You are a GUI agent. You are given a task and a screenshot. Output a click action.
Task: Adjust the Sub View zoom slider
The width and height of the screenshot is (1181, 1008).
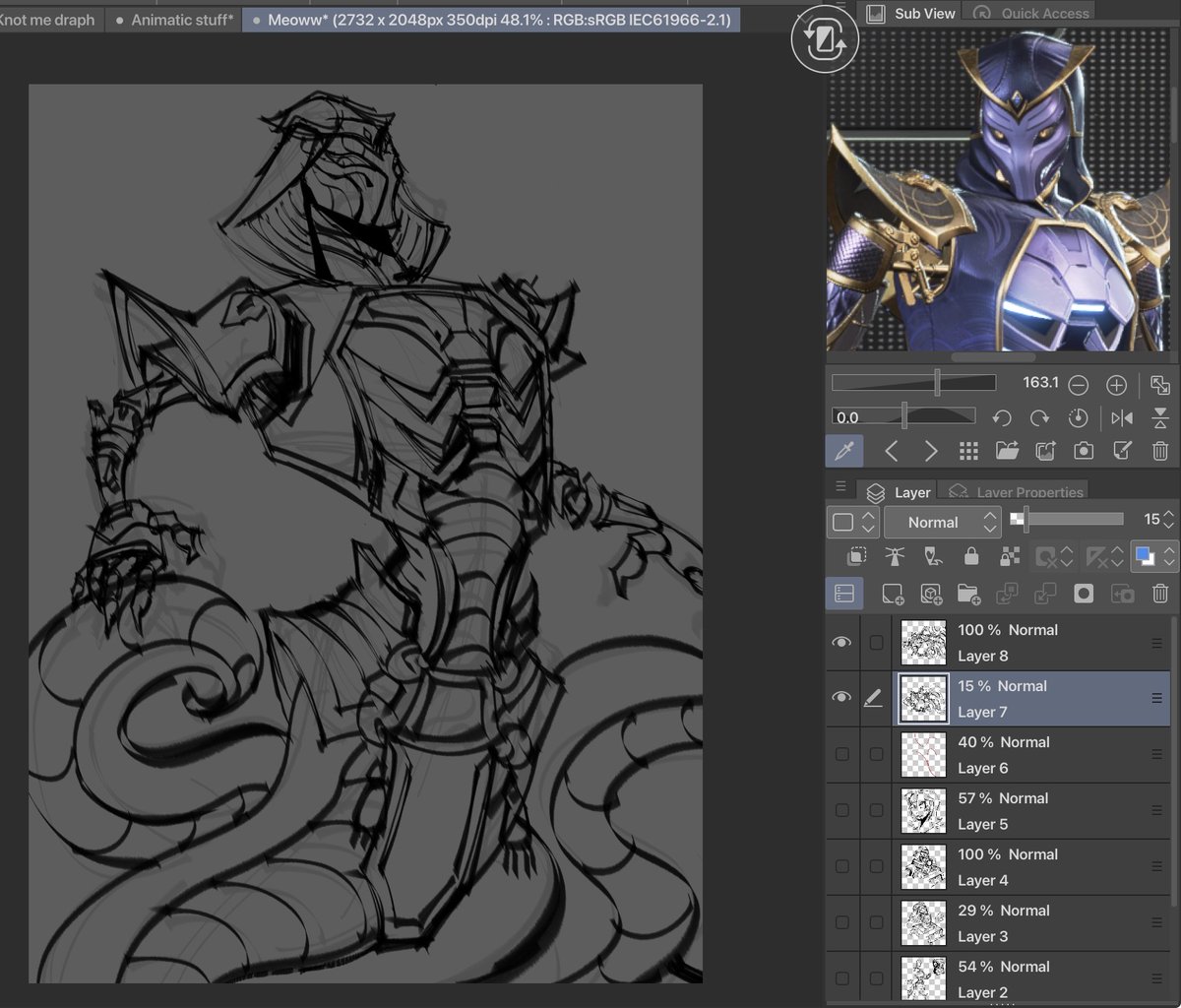(913, 383)
